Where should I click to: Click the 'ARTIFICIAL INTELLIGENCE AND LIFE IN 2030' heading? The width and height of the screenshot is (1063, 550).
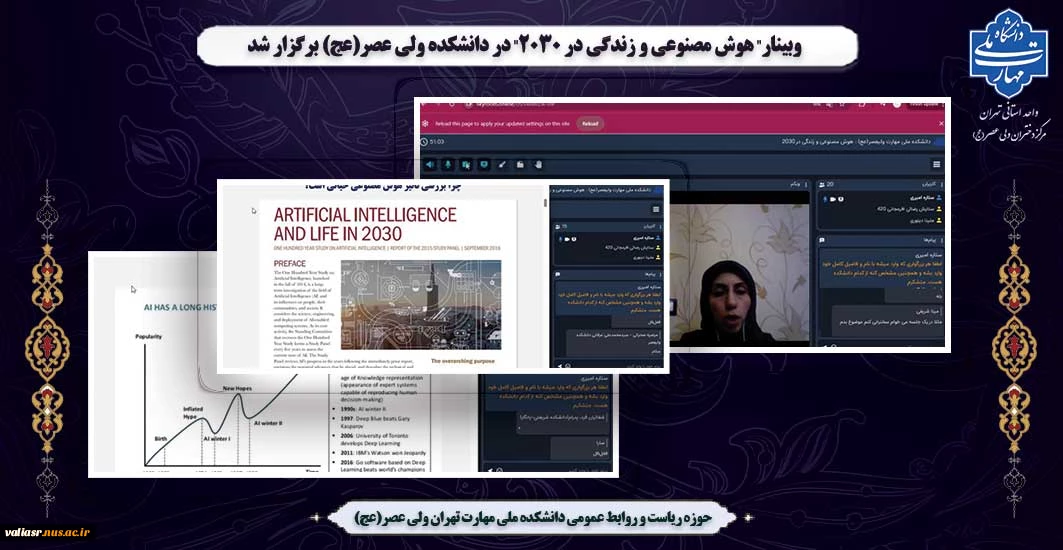coord(365,224)
